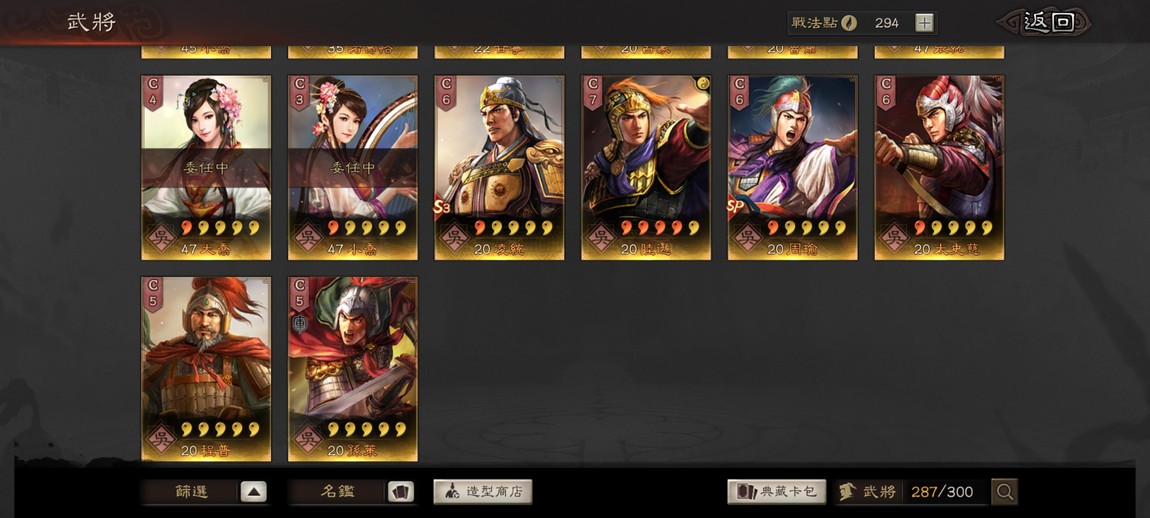Select the 陸遜 general card
1150x518 pixels.
(646, 167)
